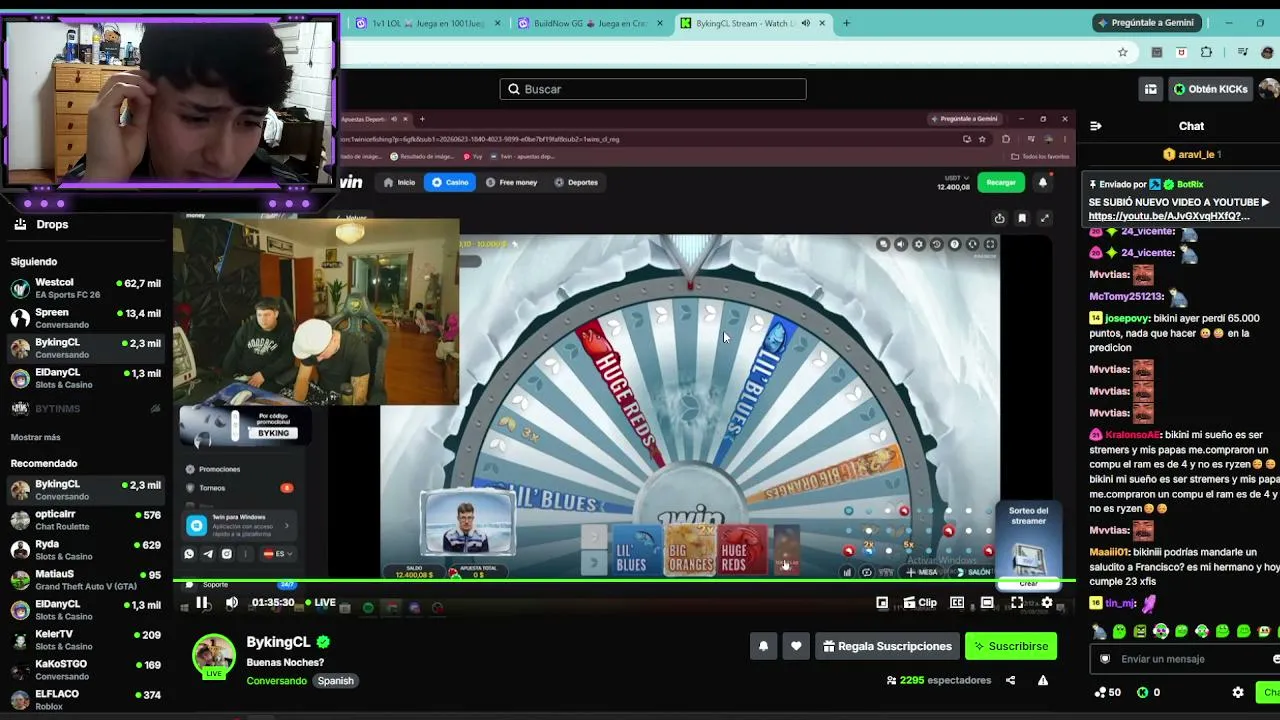Open Ryda channel in Recomendado
1280x720 pixels.
point(85,550)
